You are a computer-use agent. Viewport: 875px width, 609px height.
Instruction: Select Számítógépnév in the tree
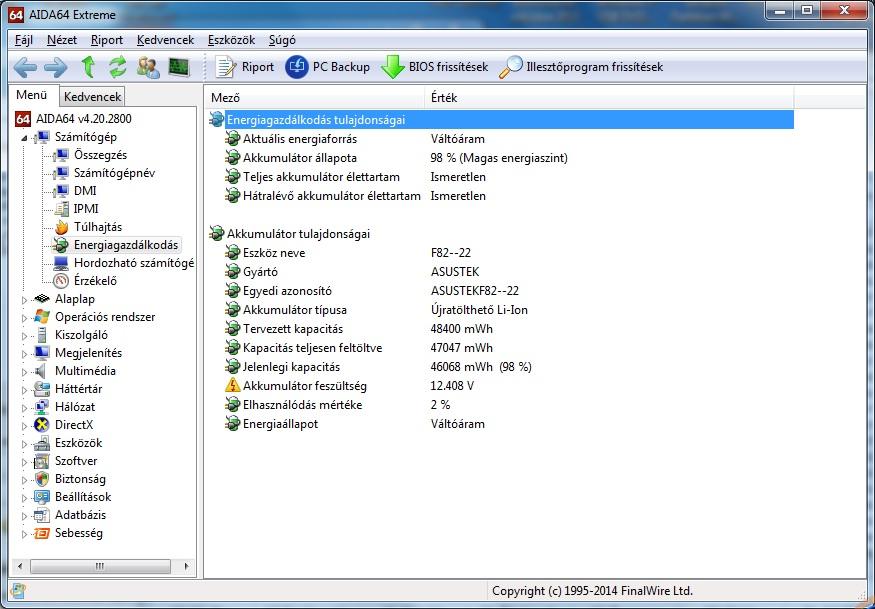click(x=114, y=173)
